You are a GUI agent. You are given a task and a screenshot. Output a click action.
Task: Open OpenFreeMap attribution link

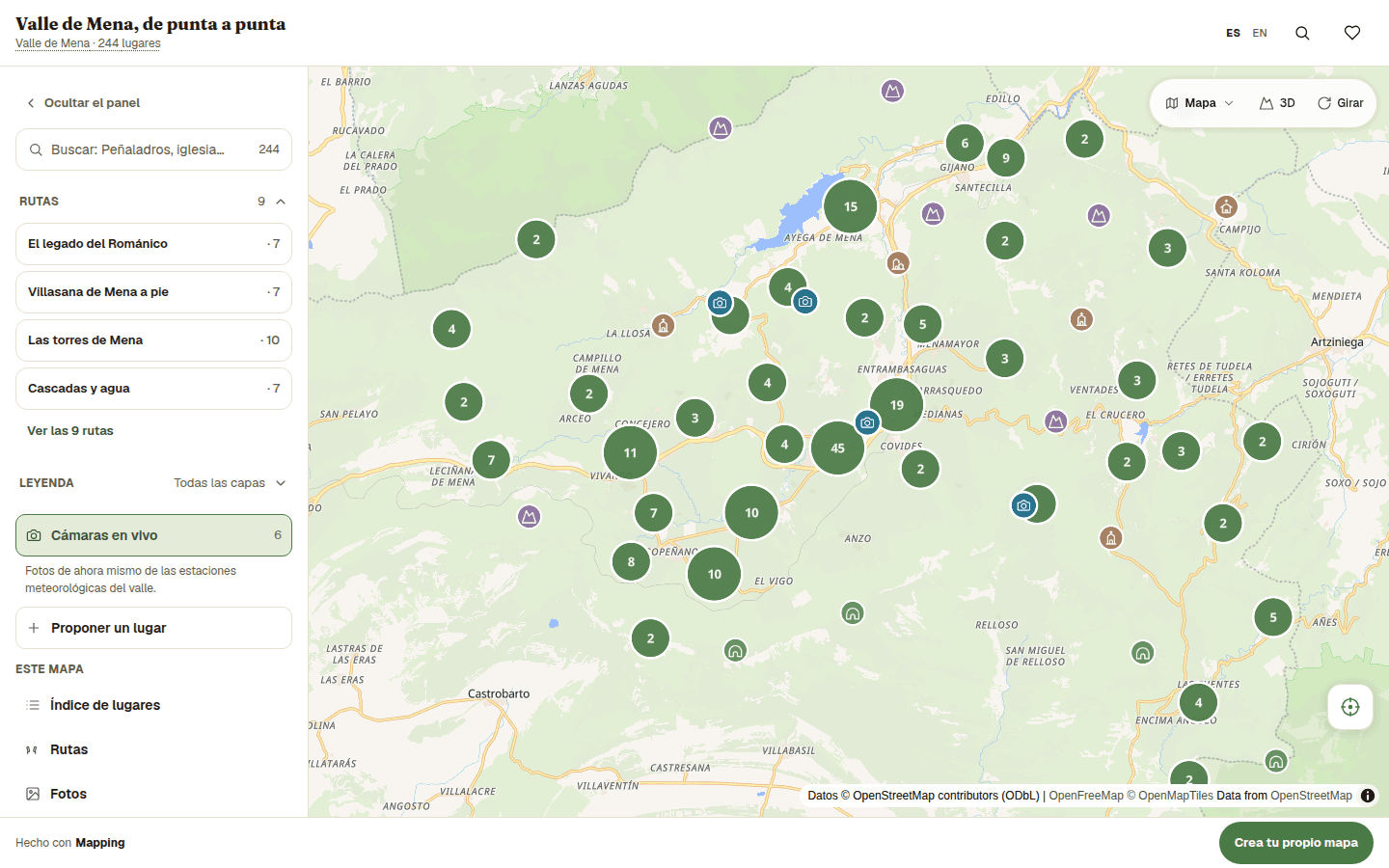1086,796
